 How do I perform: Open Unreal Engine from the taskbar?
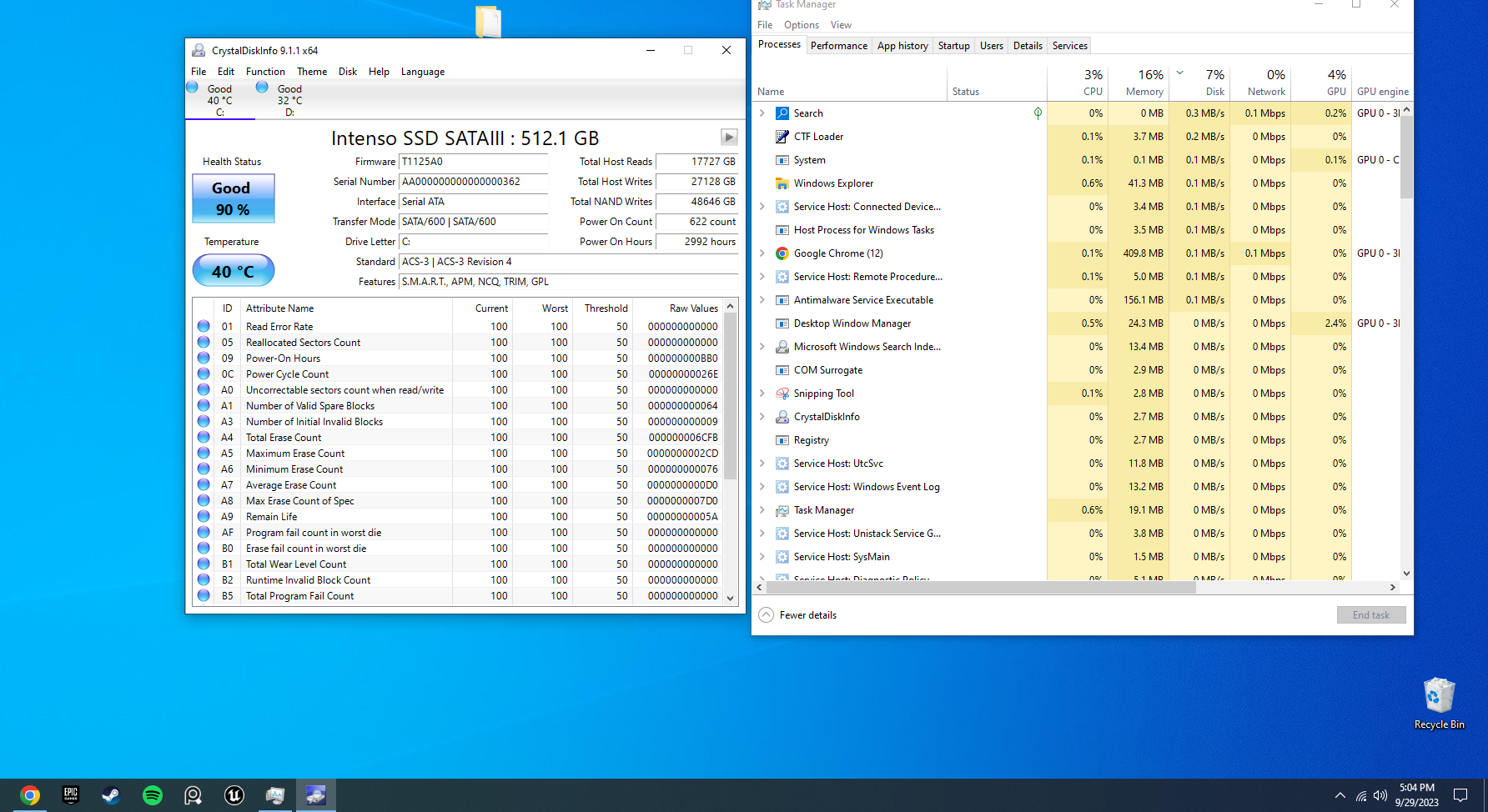coord(234,795)
